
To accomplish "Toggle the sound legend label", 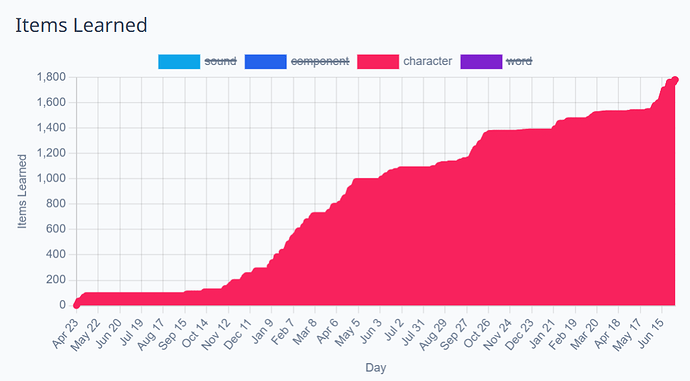I will click(x=220, y=61).
